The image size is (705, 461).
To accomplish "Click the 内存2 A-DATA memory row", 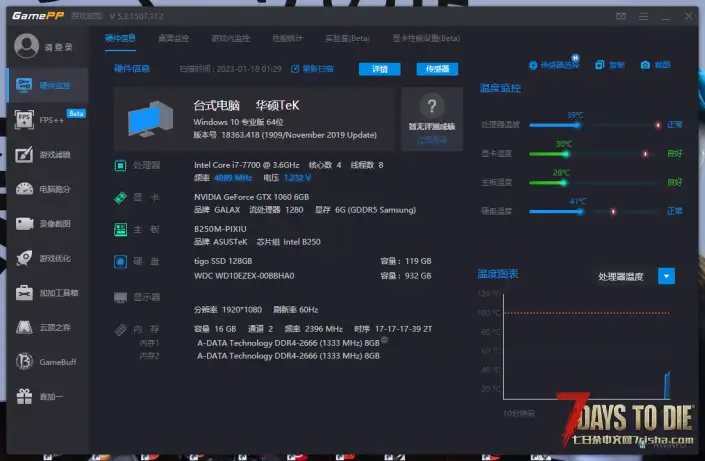I will click(x=288, y=356).
